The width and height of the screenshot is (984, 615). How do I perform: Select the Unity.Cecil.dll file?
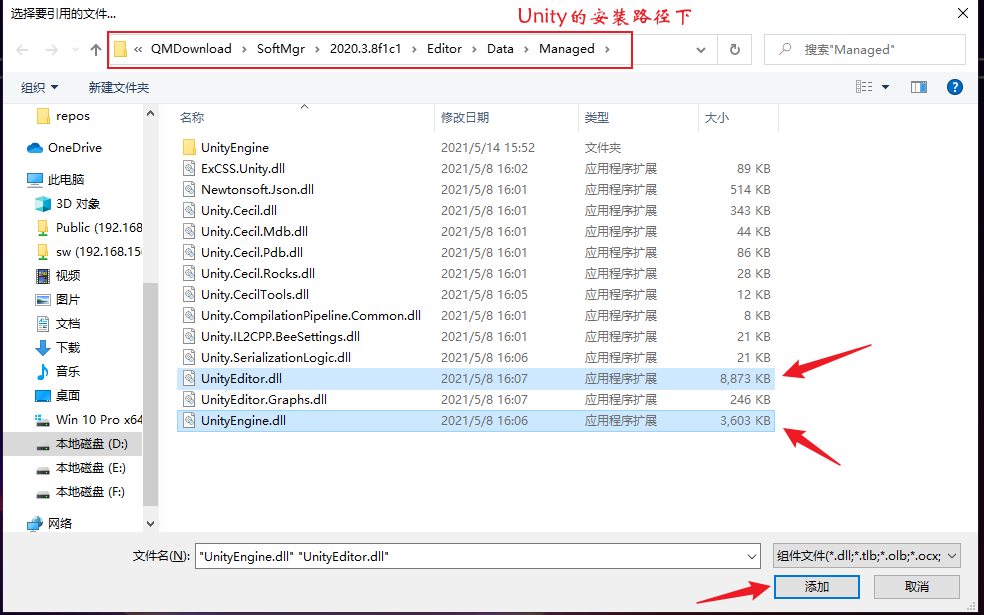475,211
